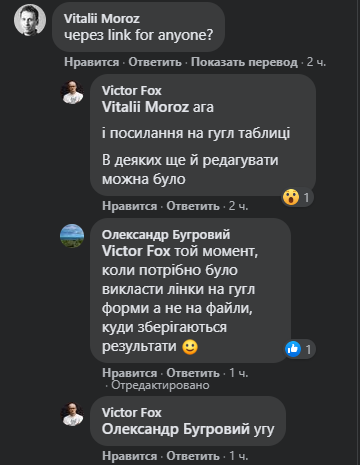Click Ответить under the гугл таблиці reply

tap(193, 206)
